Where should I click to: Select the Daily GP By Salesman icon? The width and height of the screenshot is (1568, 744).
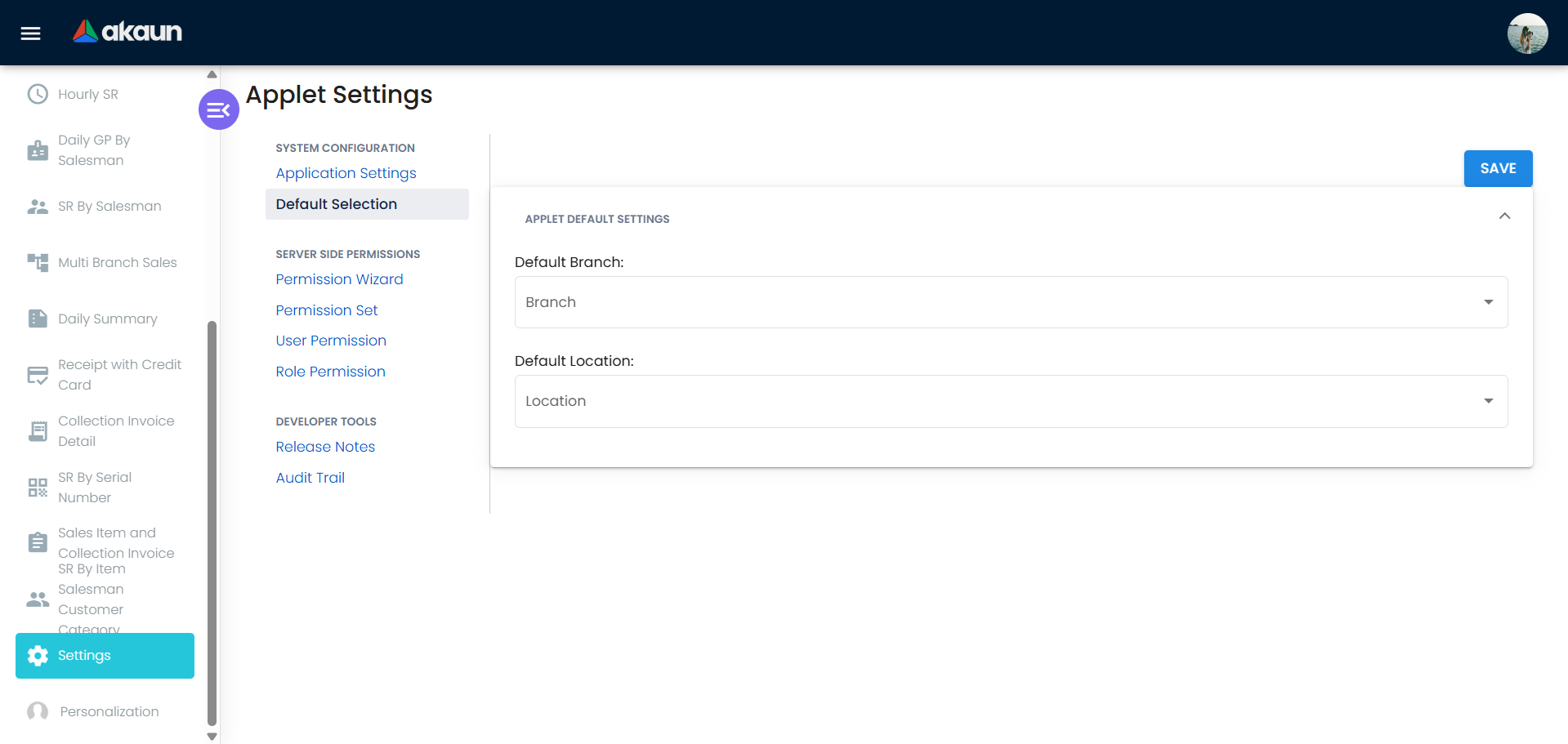37,149
